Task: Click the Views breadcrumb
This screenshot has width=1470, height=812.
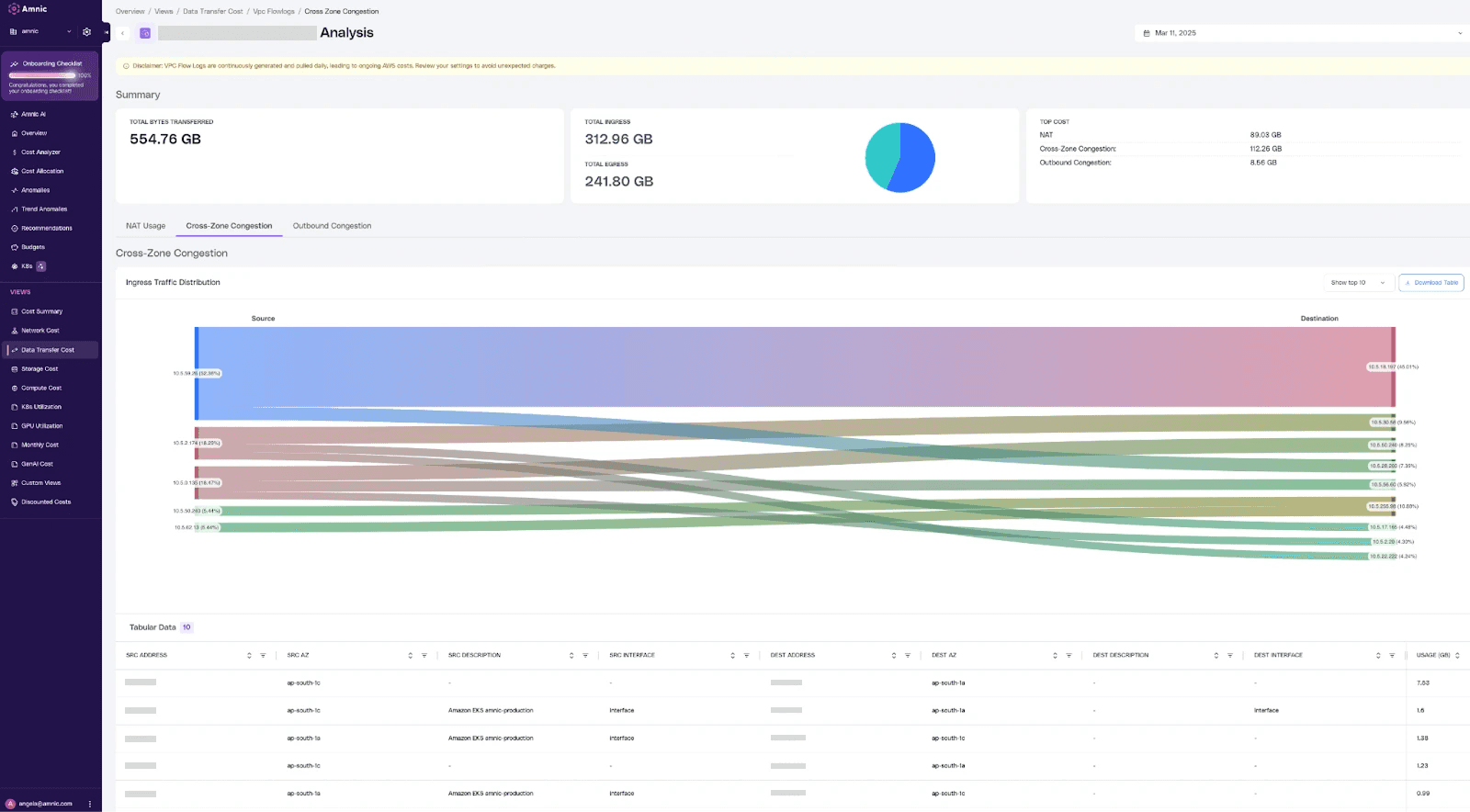Action: click(x=164, y=12)
